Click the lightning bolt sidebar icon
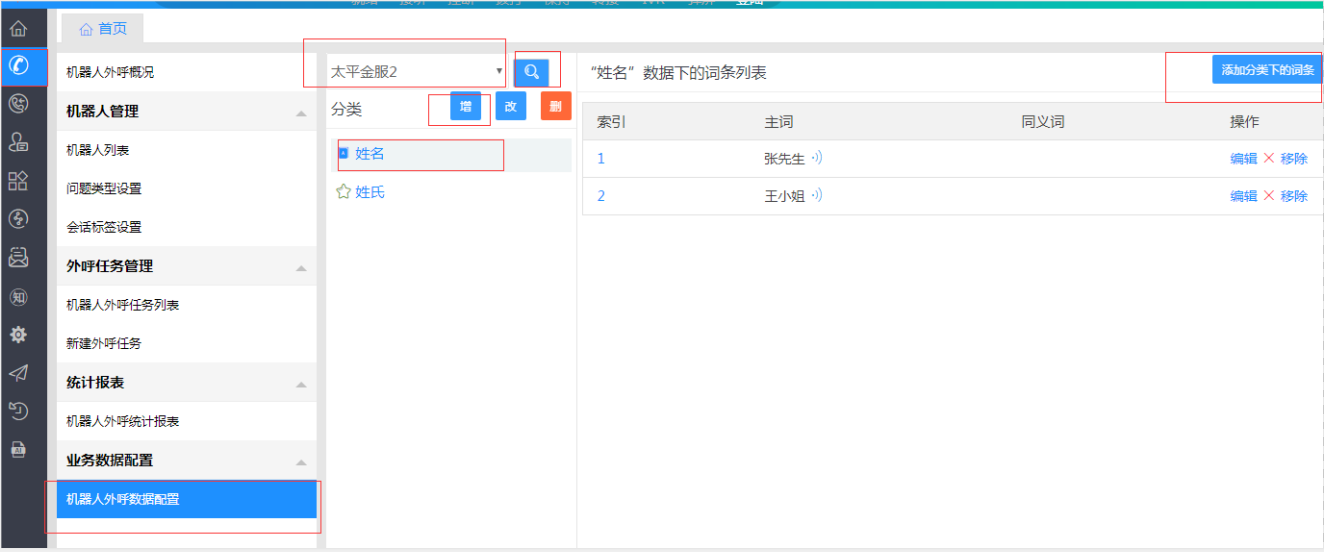The image size is (1324, 552). 18,219
